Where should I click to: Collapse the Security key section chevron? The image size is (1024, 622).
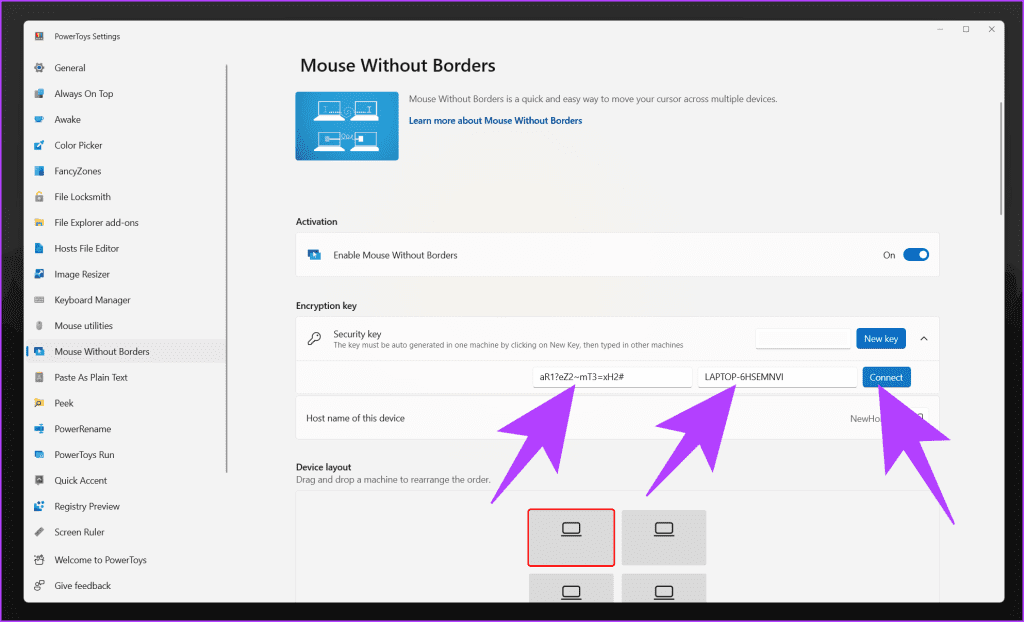[923, 338]
